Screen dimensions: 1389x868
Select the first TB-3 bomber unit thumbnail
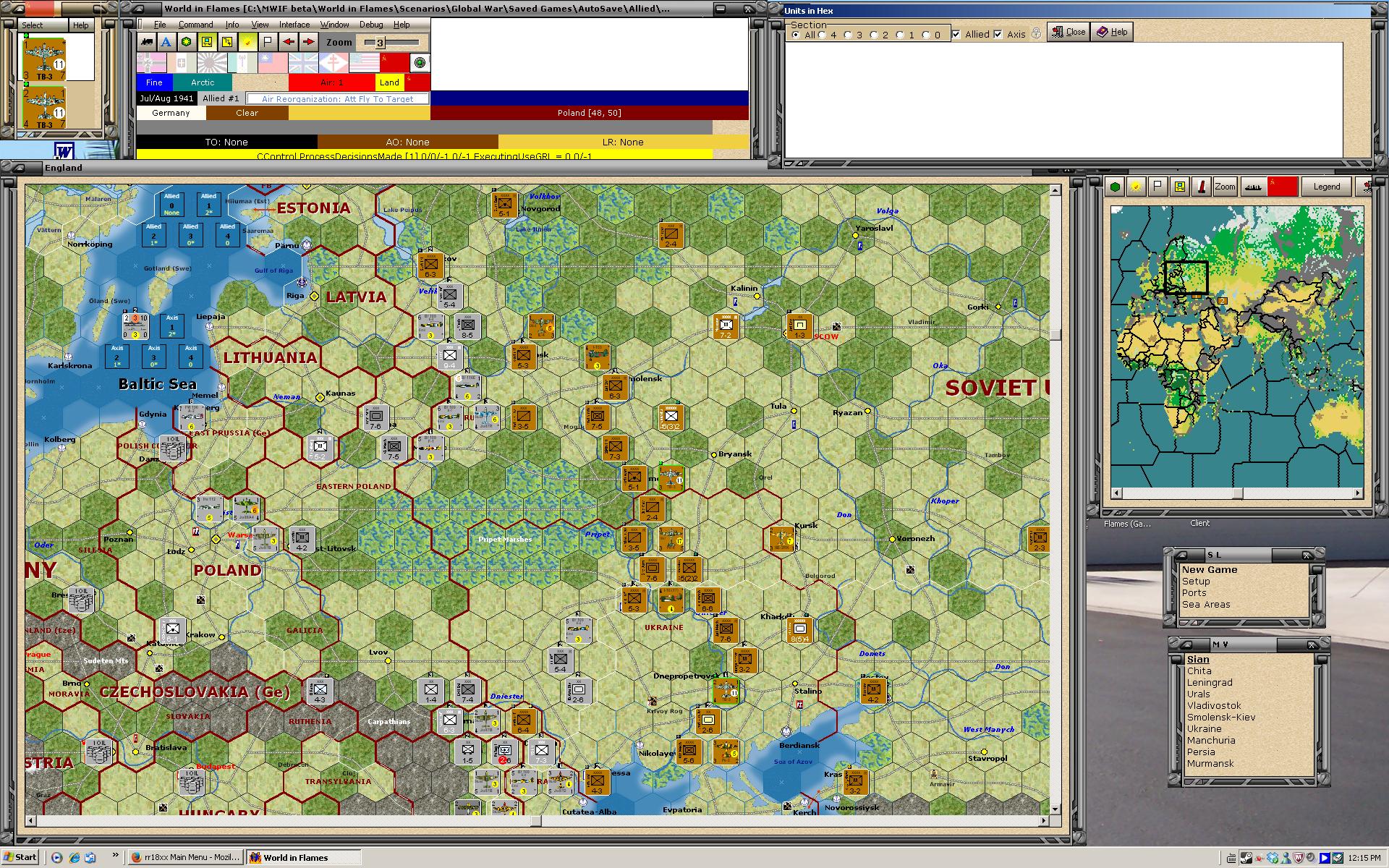pos(44,59)
